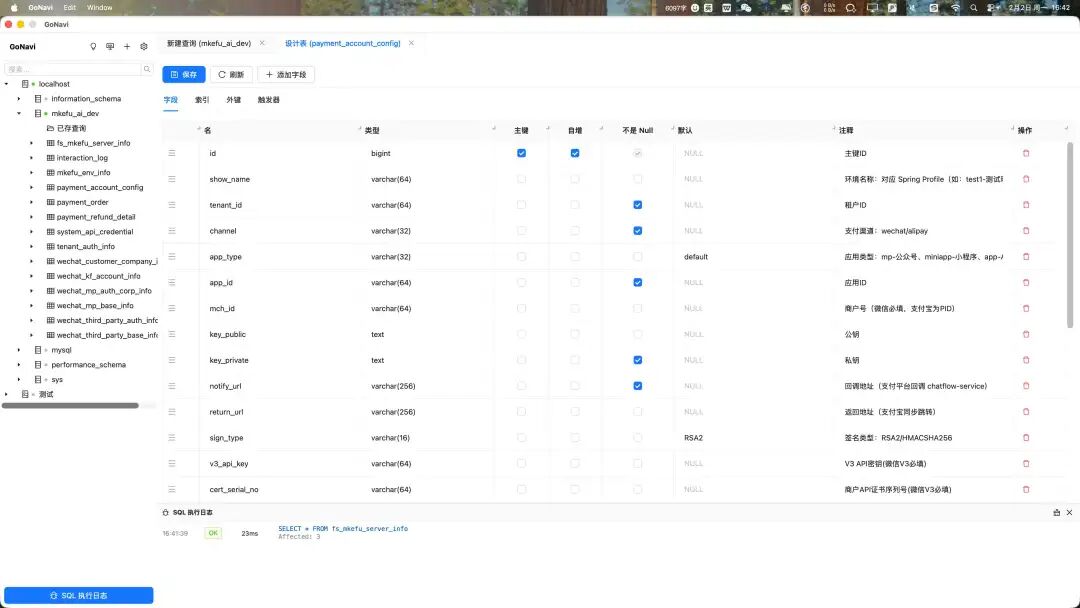The width and height of the screenshot is (1080, 608).
Task: Clear the SQL execution log output
Action: 1056,512
